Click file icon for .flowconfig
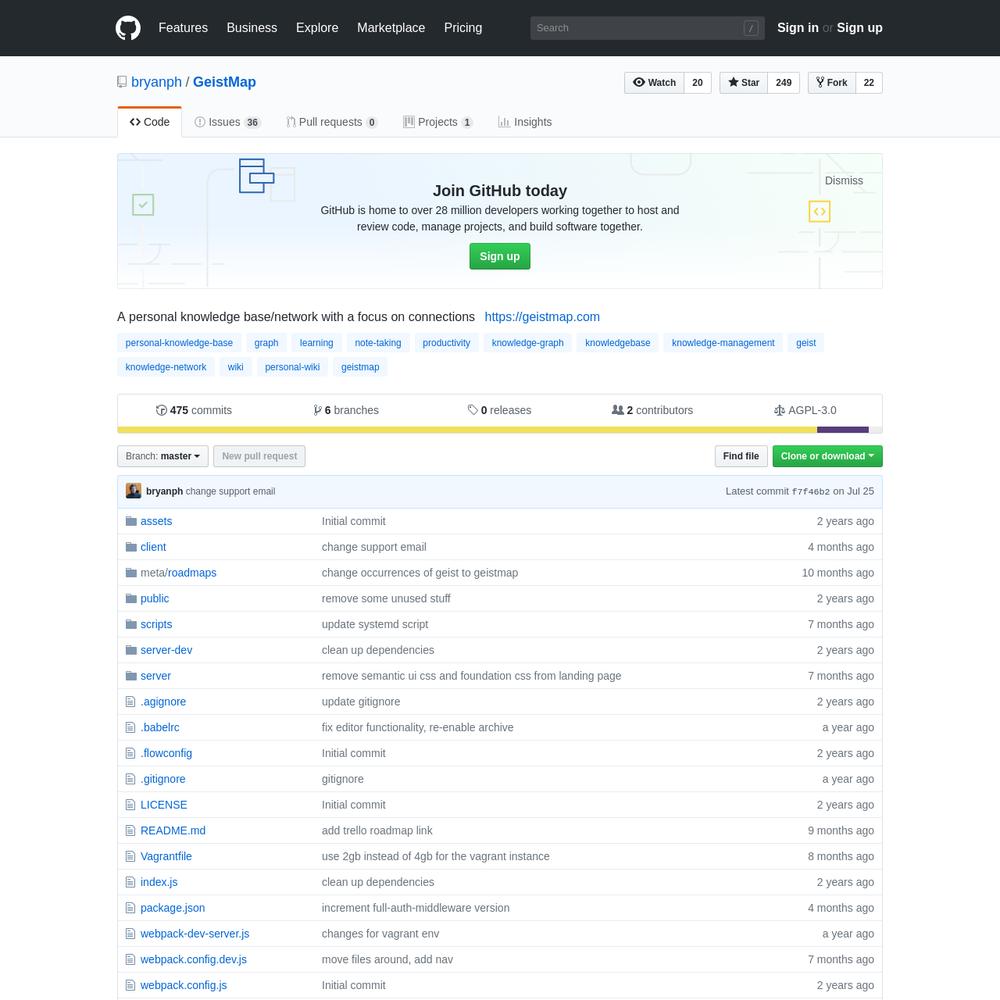1000x1000 pixels. [x=131, y=753]
